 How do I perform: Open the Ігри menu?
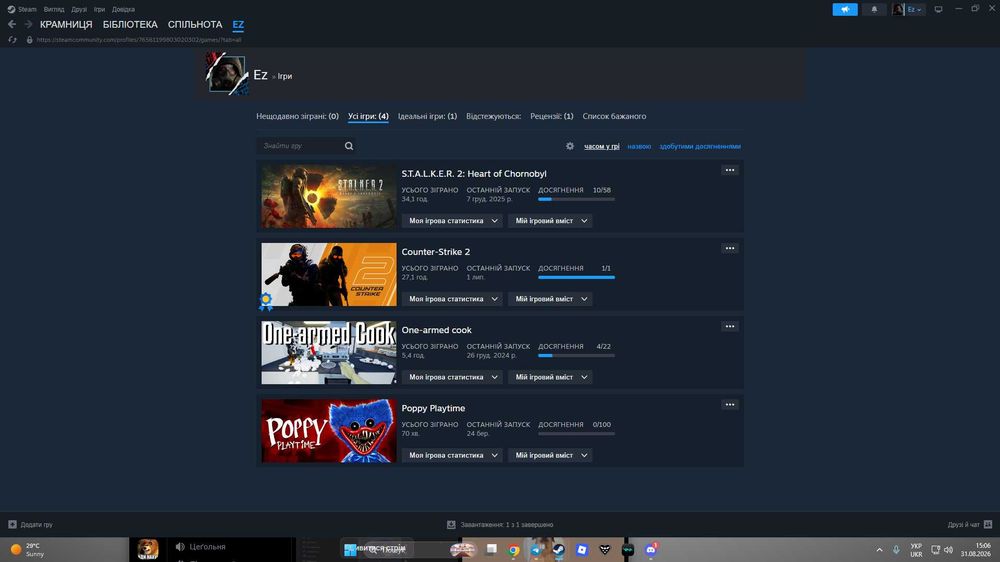(x=99, y=9)
